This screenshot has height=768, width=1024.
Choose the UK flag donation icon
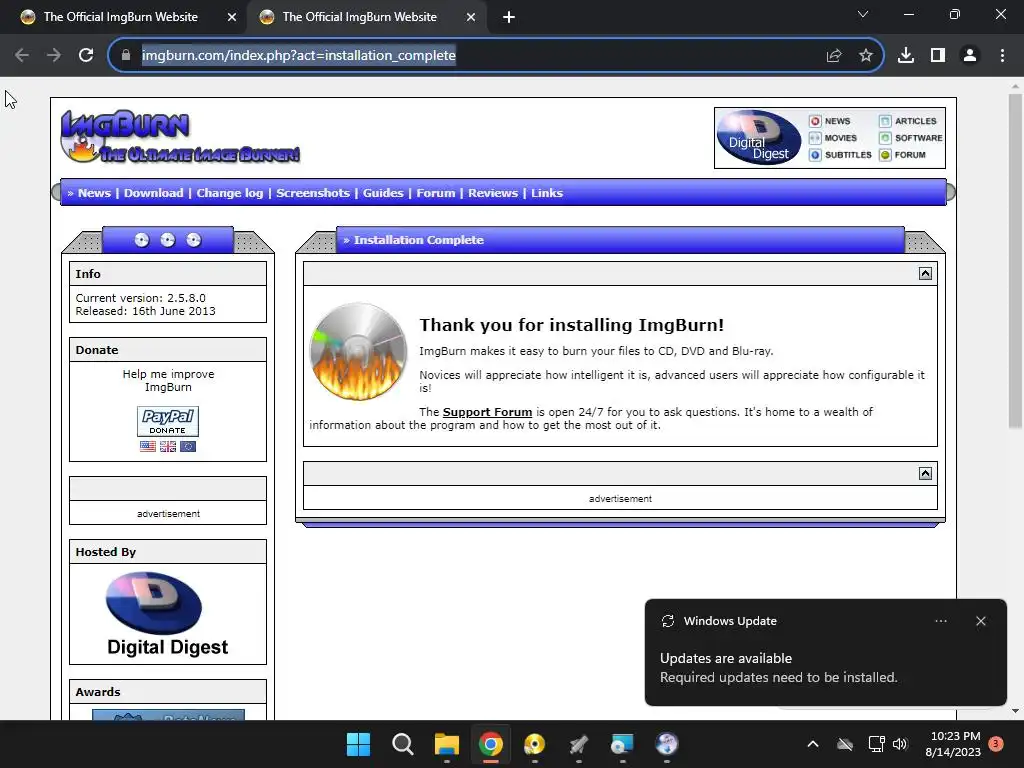168,447
